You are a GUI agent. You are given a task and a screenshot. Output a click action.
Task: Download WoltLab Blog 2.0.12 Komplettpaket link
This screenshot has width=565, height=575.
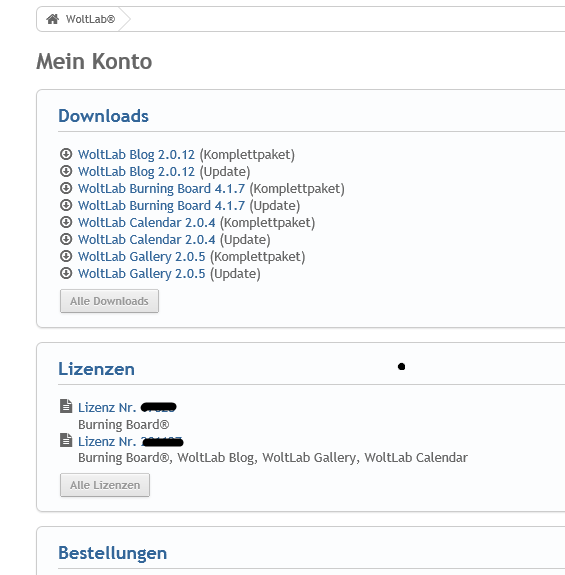(x=136, y=154)
